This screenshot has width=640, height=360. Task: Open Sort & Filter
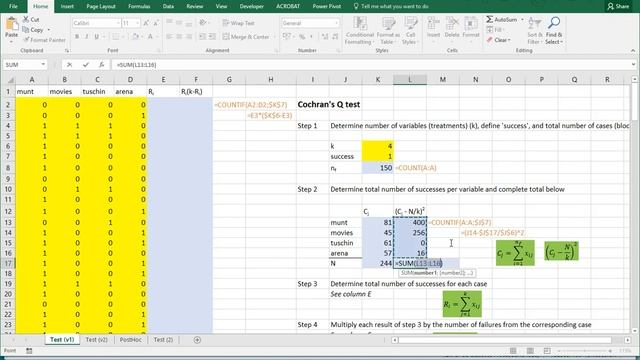(534, 31)
